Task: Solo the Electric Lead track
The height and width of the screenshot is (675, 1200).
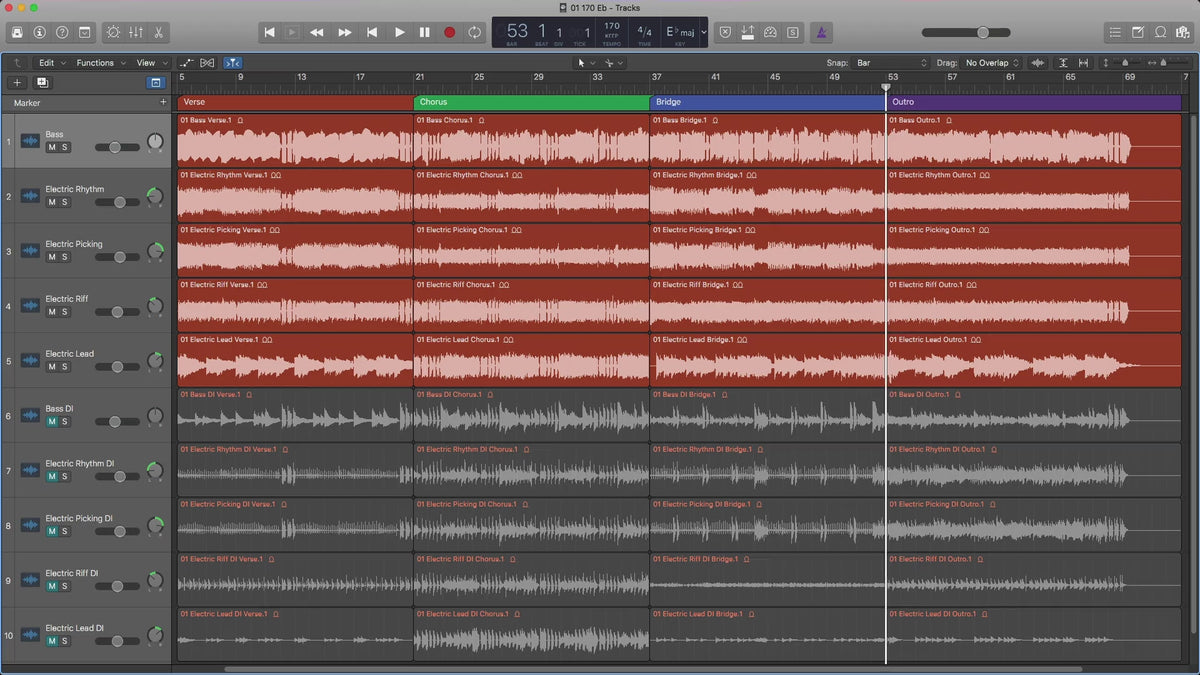Action: (65, 367)
